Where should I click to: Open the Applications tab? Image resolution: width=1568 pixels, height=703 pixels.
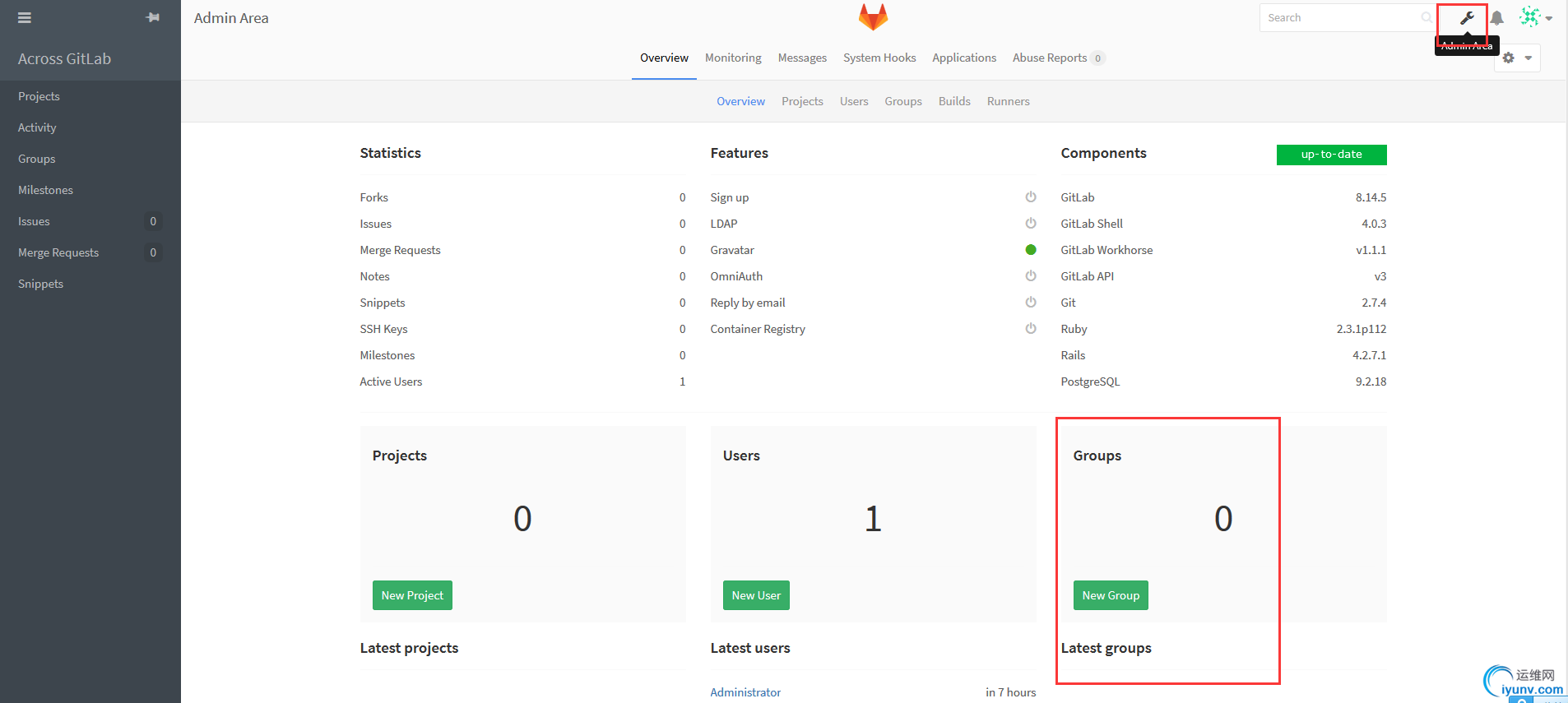[964, 58]
